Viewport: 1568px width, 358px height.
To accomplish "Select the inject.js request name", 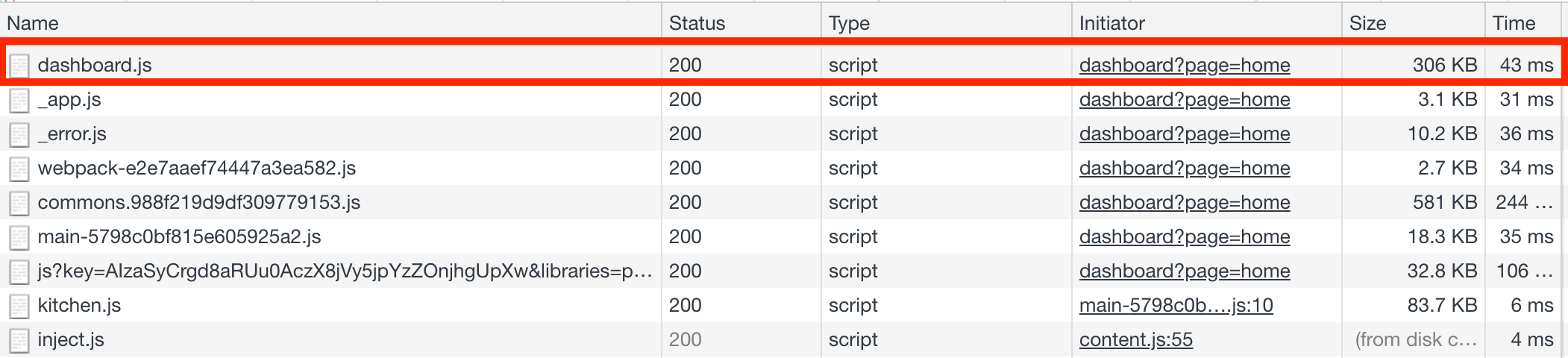I will tap(71, 339).
